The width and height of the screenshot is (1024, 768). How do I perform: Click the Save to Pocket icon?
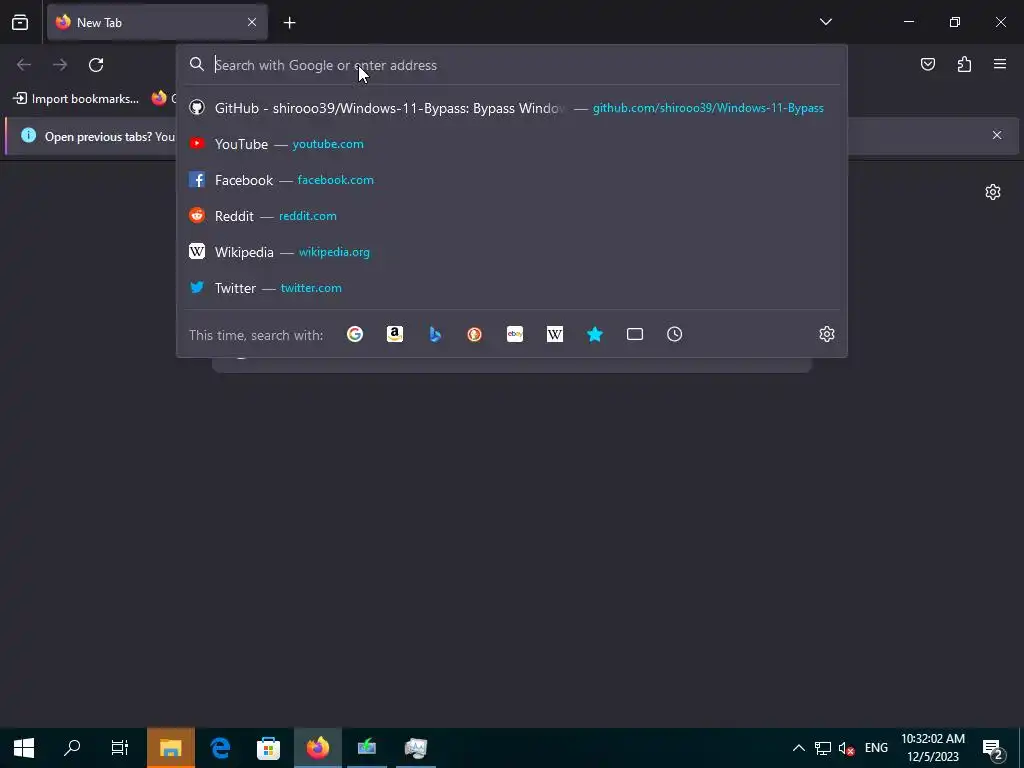coord(927,64)
